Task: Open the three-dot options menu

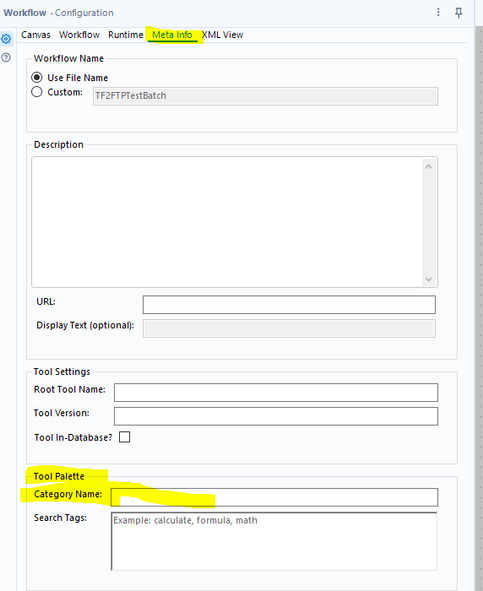Action: (438, 12)
